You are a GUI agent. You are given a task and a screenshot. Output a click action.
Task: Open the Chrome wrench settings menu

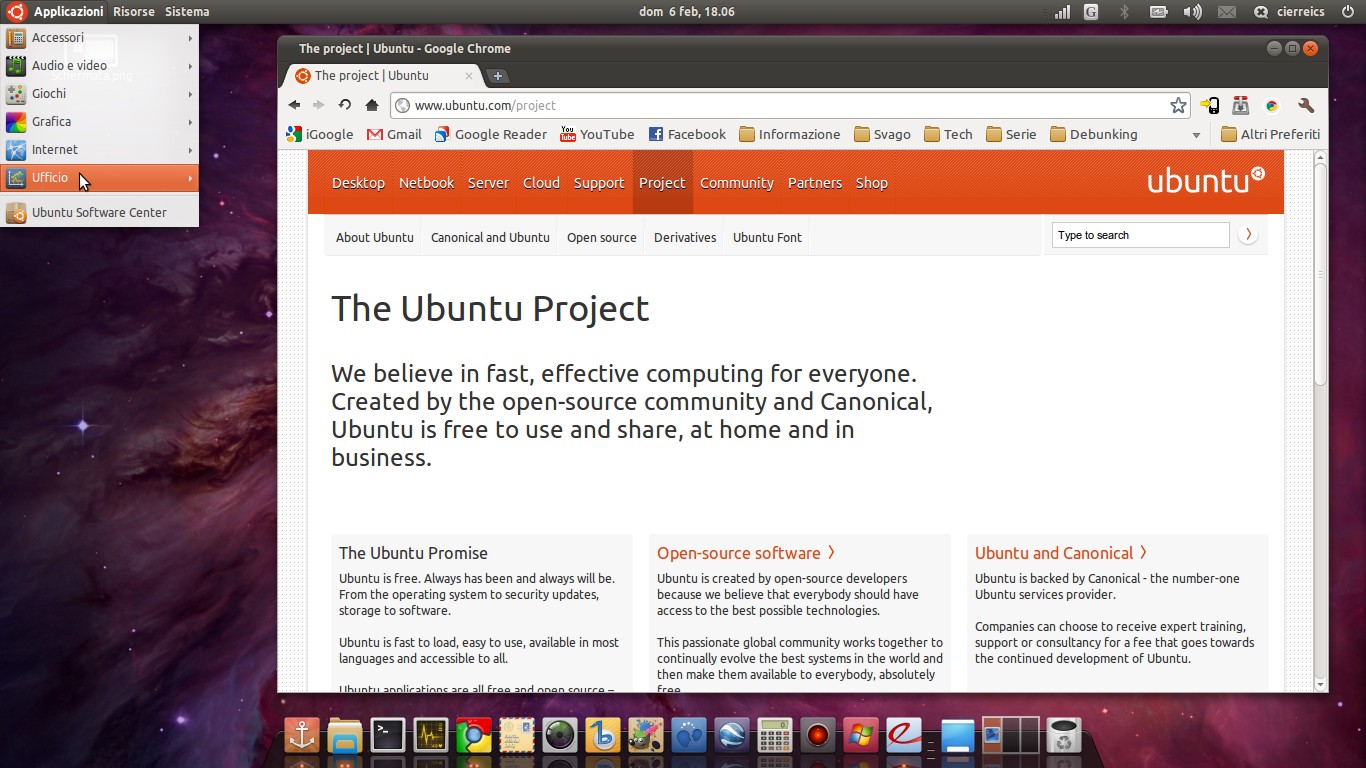(1305, 105)
